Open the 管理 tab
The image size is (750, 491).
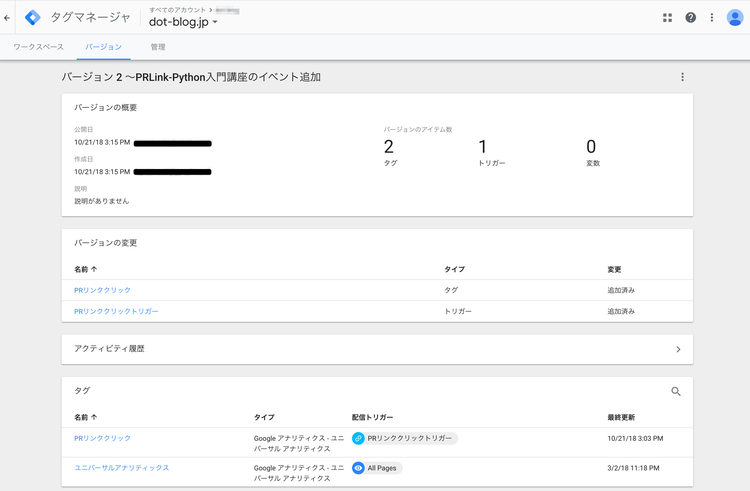[158, 47]
